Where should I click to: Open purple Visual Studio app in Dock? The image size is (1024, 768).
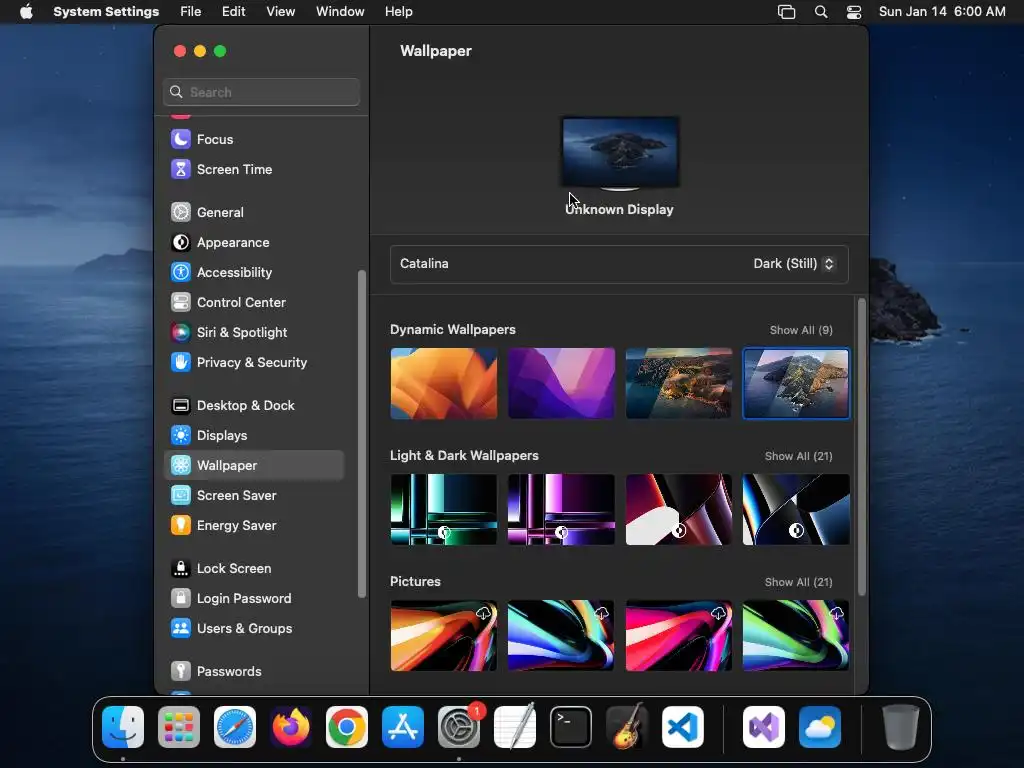[764, 727]
